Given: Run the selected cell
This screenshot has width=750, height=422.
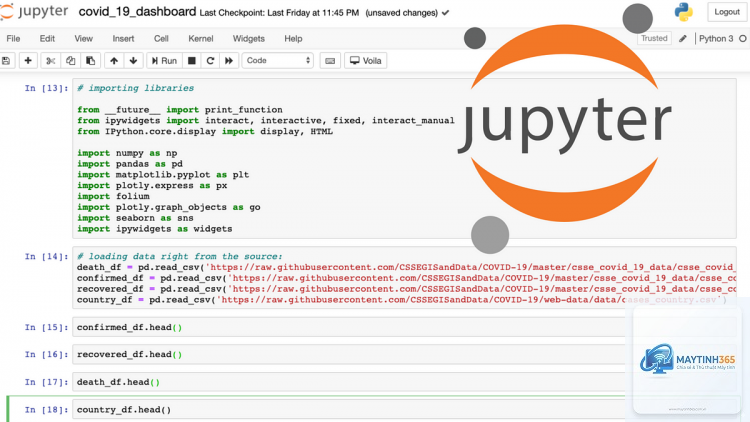Looking at the screenshot, I should (x=164, y=61).
